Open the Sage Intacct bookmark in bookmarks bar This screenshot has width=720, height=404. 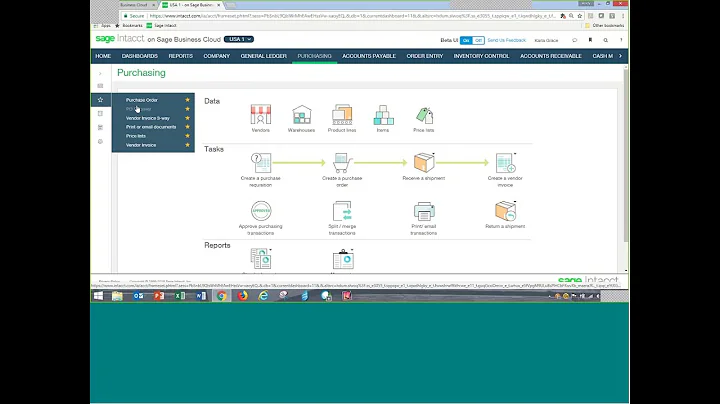(x=162, y=26)
